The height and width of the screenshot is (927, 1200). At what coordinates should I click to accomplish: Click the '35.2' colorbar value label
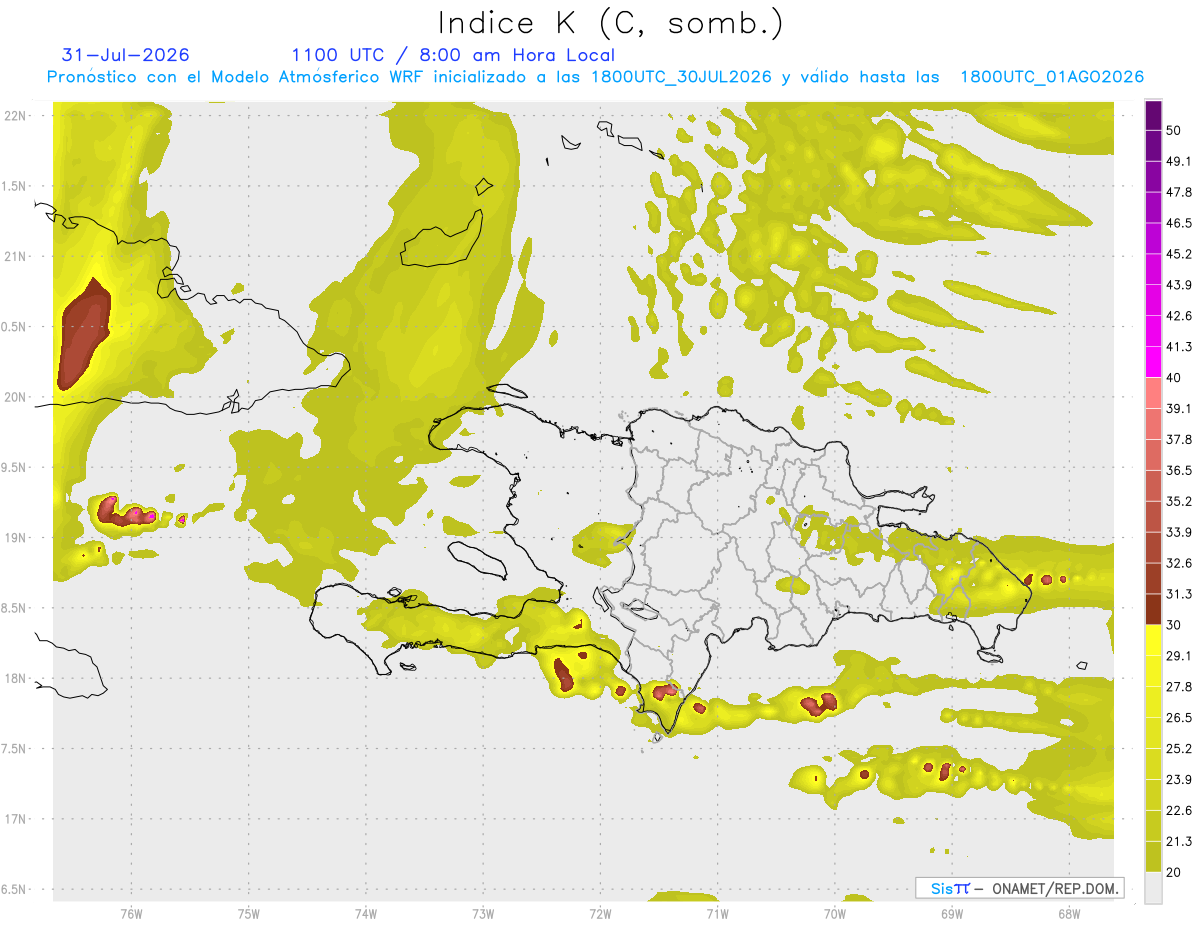pos(1179,501)
